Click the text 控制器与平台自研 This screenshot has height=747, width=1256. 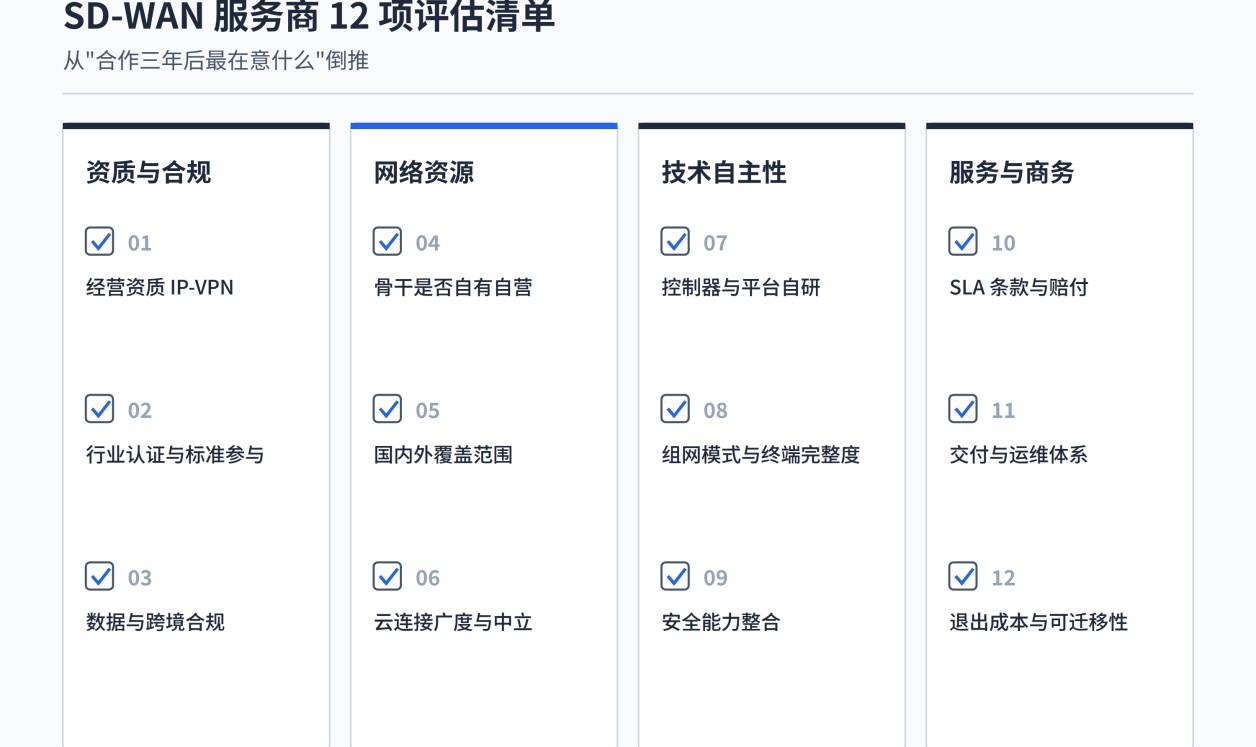[x=741, y=287]
